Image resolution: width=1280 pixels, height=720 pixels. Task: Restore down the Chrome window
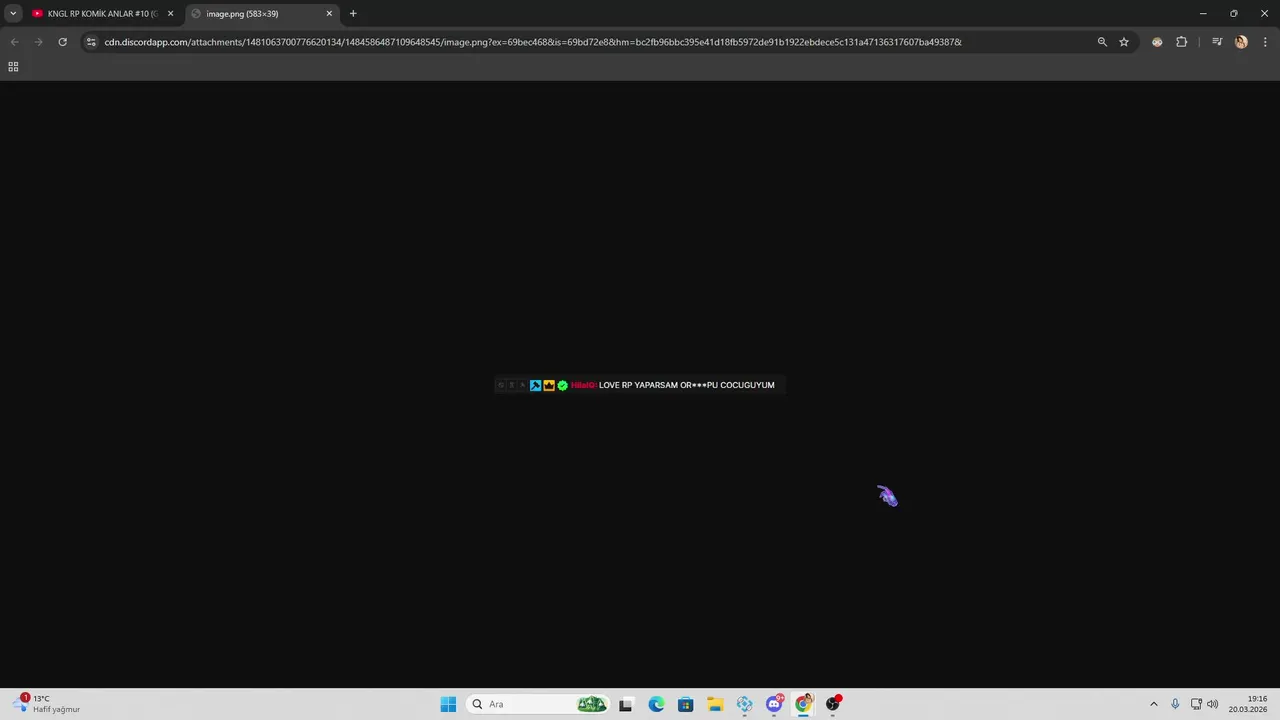1233,13
